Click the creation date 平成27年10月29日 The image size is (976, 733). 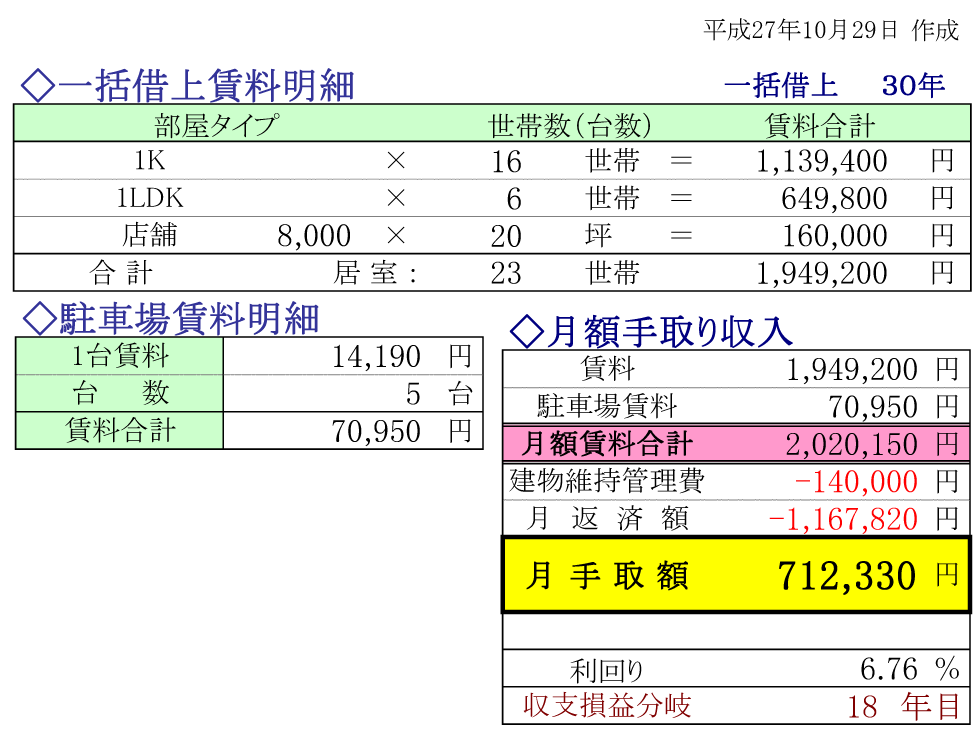pyautogui.click(x=800, y=30)
